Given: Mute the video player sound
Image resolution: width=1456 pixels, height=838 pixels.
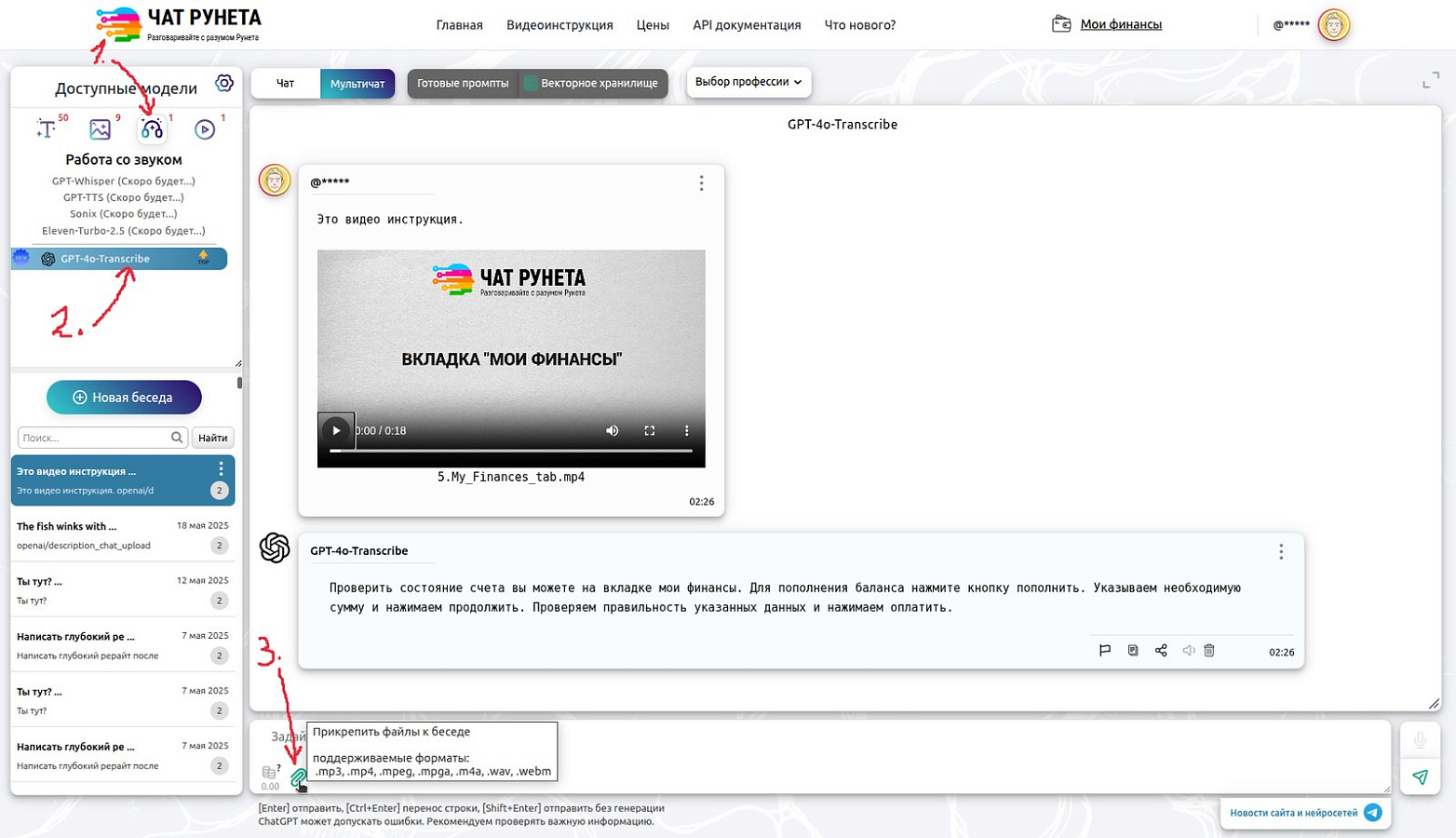Looking at the screenshot, I should click(x=612, y=430).
